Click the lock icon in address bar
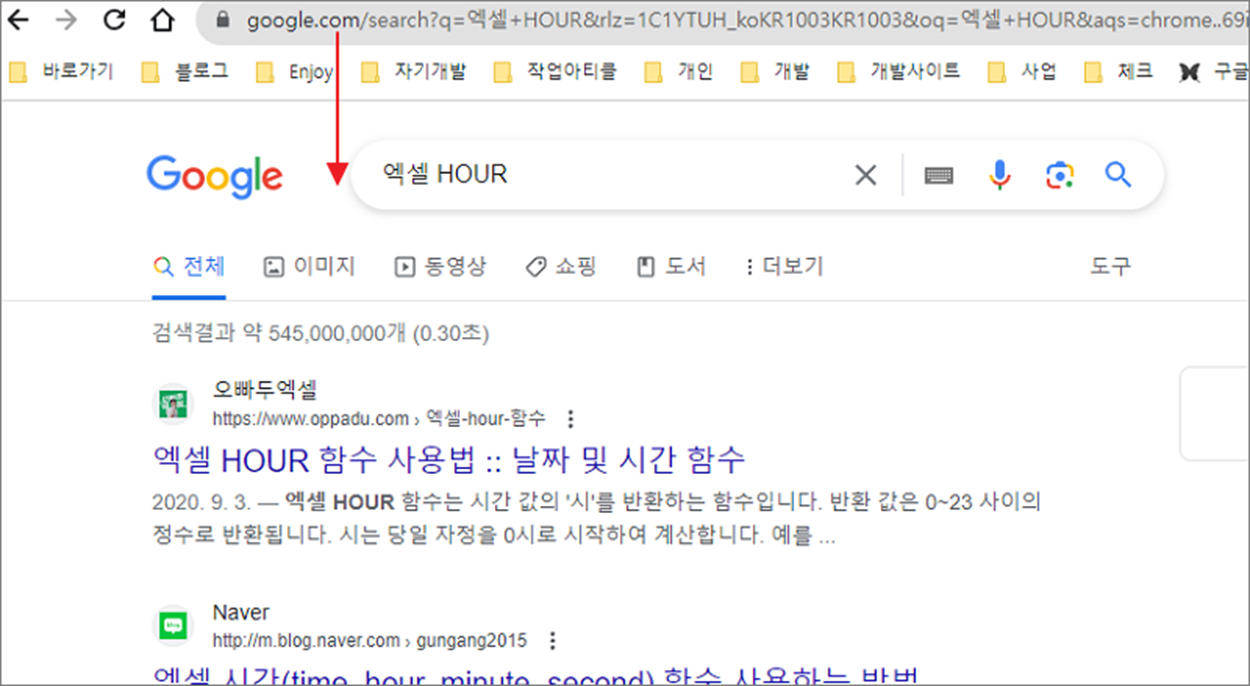 224,20
